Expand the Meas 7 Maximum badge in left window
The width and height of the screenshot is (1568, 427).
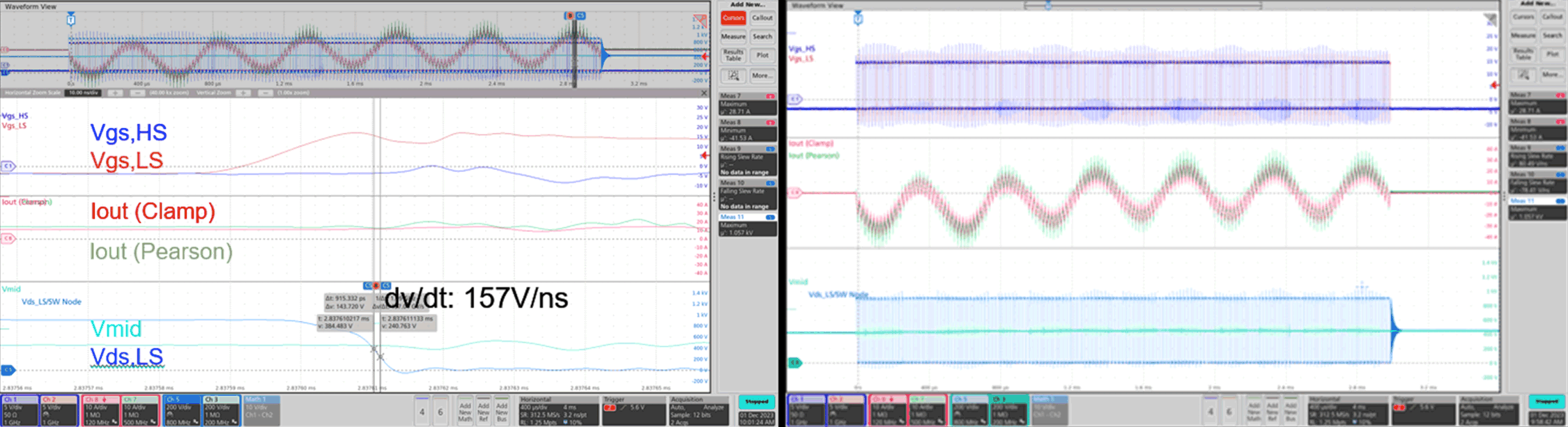(x=748, y=104)
